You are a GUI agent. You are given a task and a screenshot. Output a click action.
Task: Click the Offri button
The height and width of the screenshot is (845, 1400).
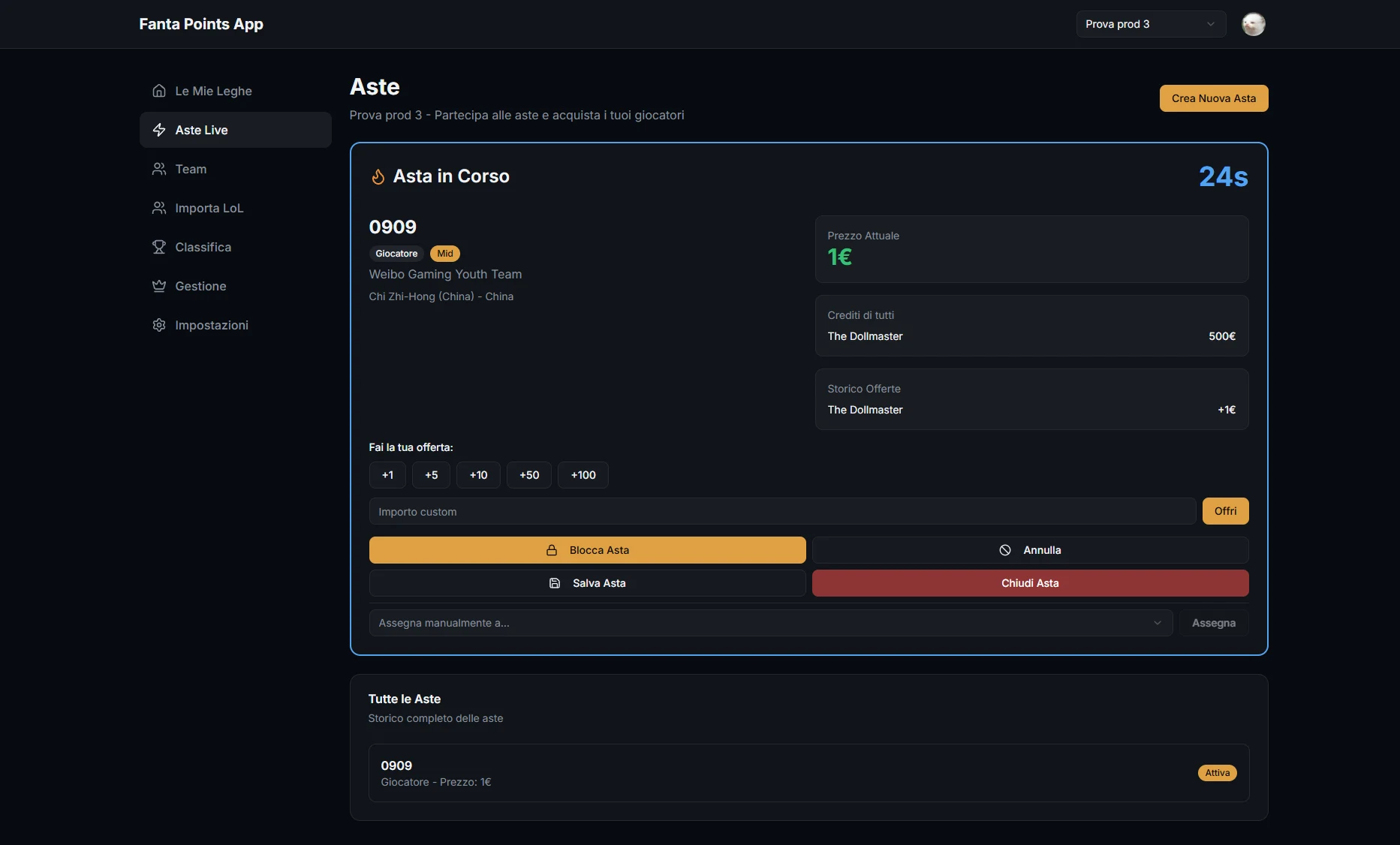1226,511
